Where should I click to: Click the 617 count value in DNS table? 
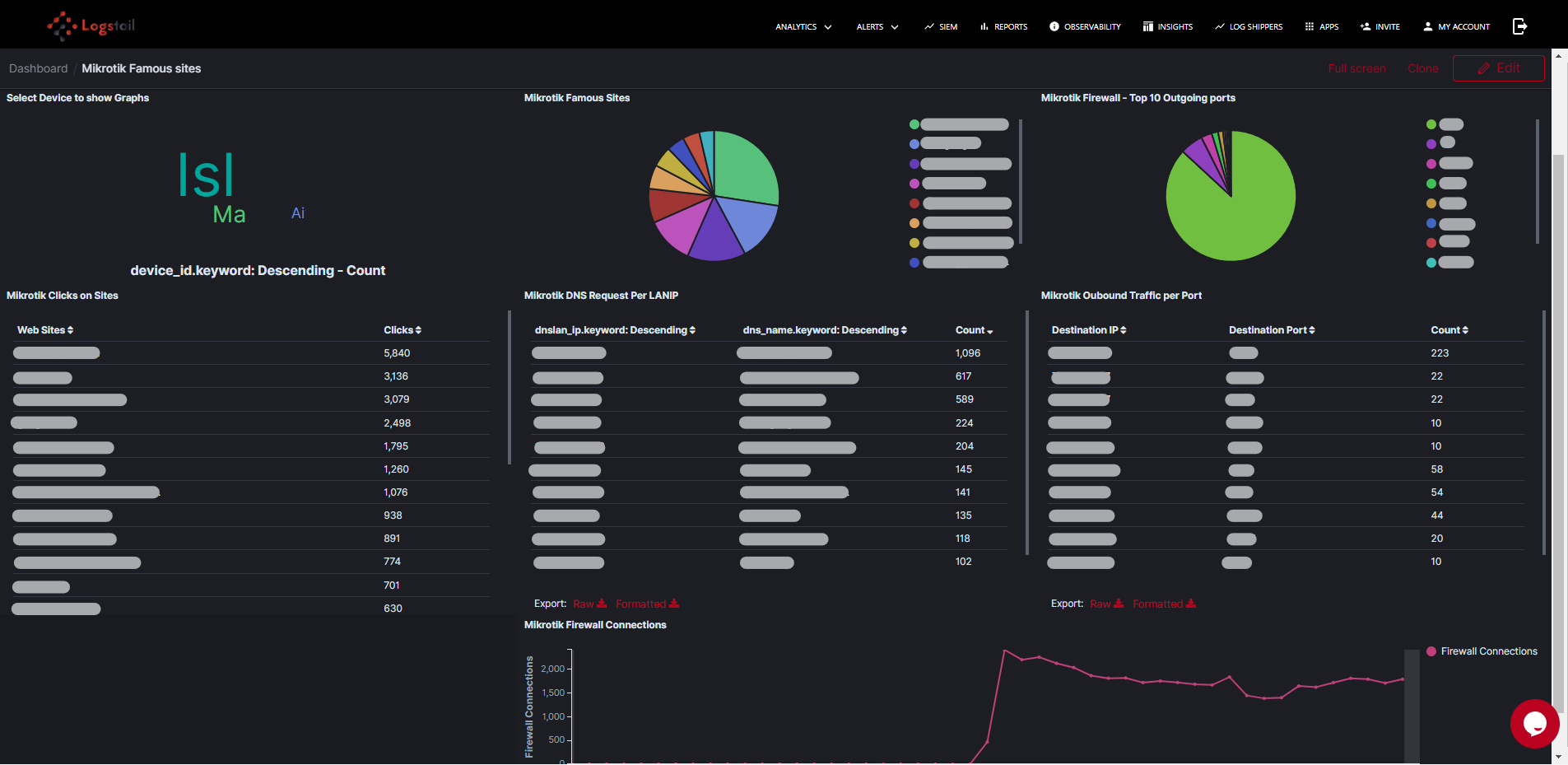(x=963, y=376)
